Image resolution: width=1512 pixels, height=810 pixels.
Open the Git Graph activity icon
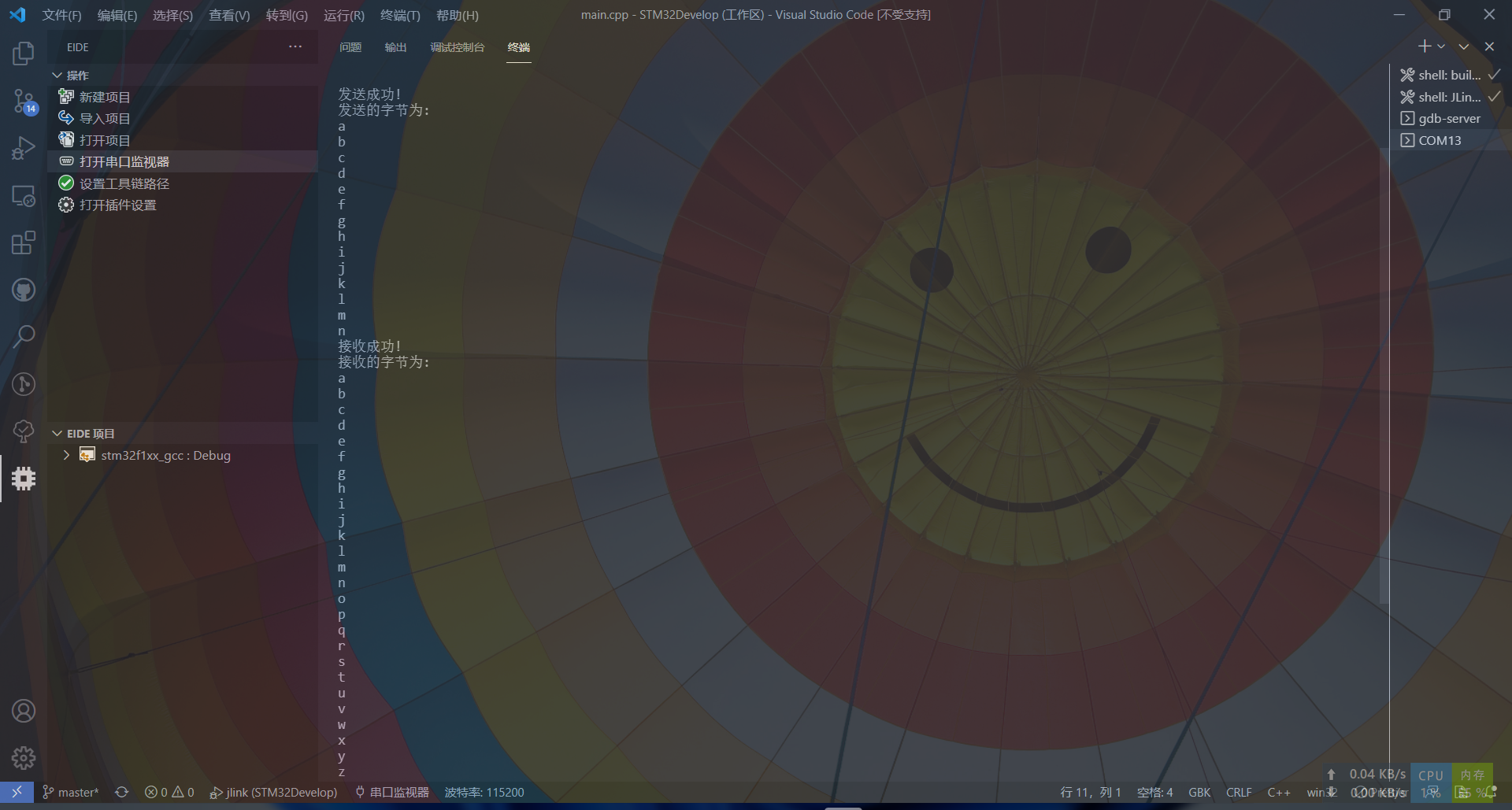coord(24,384)
